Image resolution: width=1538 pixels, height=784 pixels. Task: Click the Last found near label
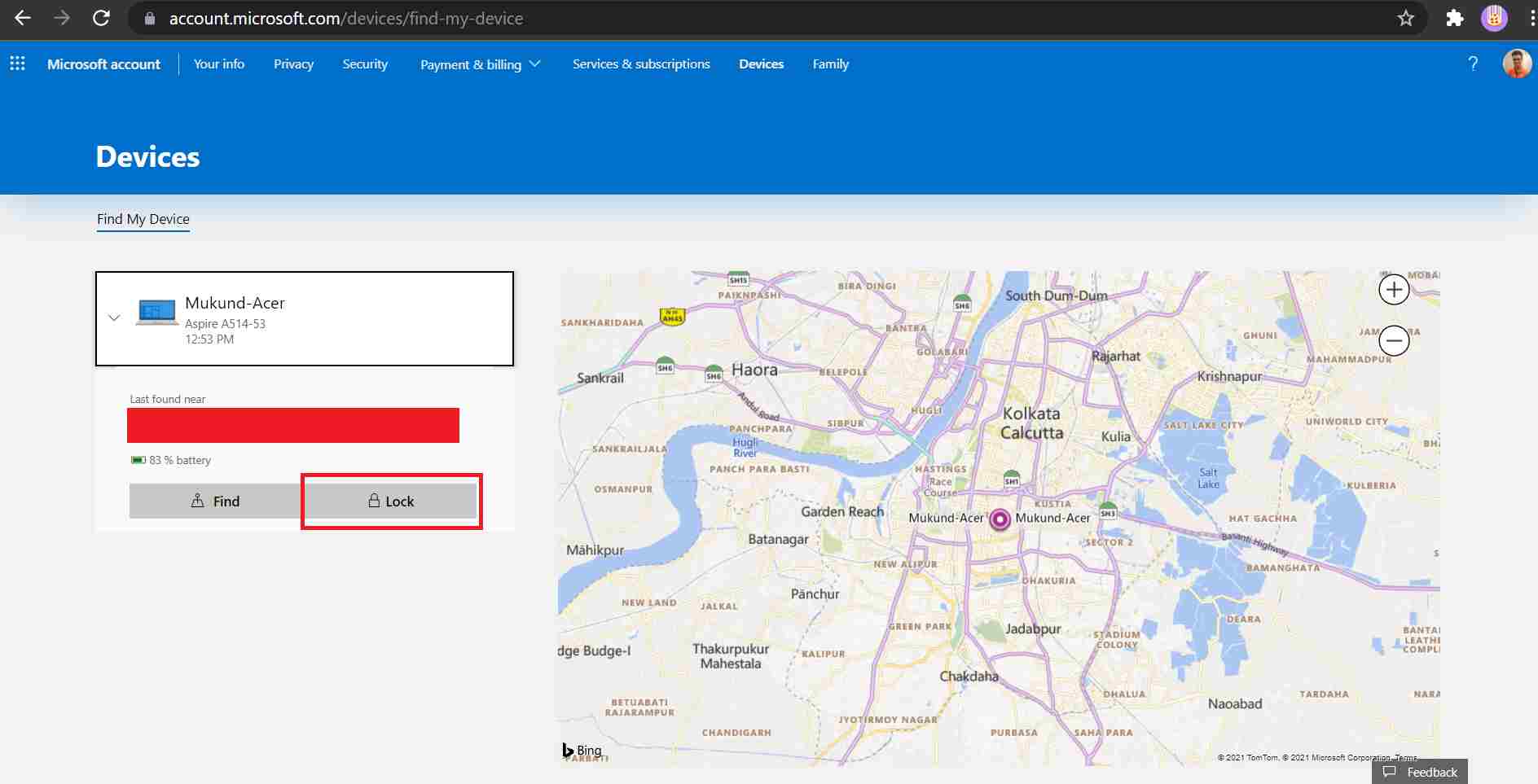pyautogui.click(x=168, y=399)
